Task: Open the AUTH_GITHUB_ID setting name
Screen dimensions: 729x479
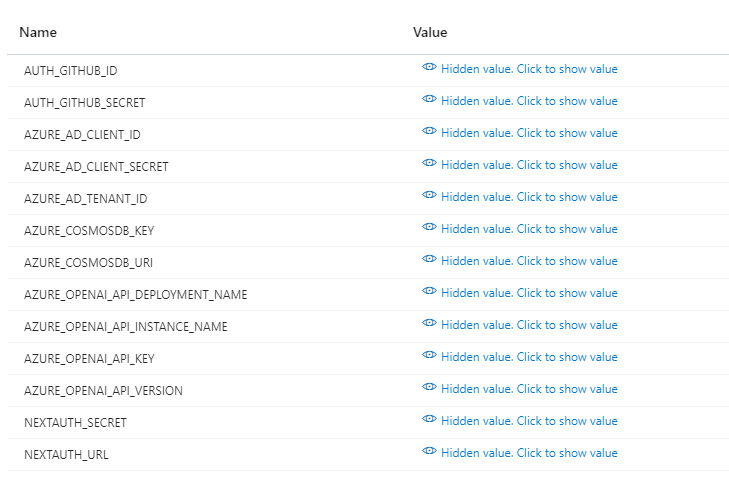Action: coord(71,71)
